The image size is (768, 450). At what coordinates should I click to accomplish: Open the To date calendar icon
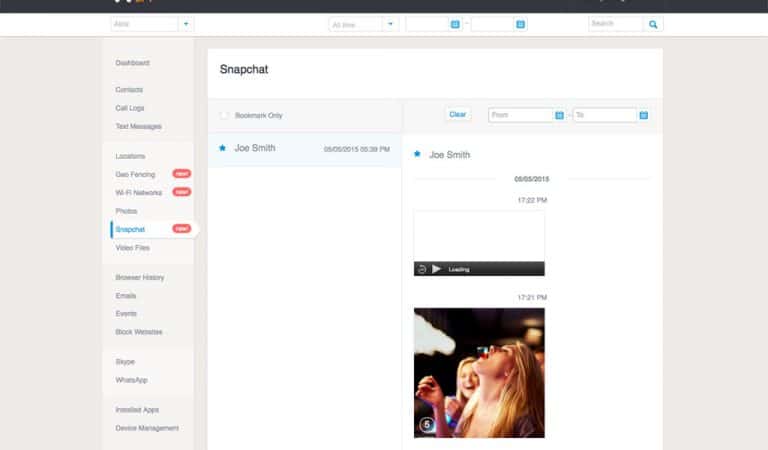643,115
